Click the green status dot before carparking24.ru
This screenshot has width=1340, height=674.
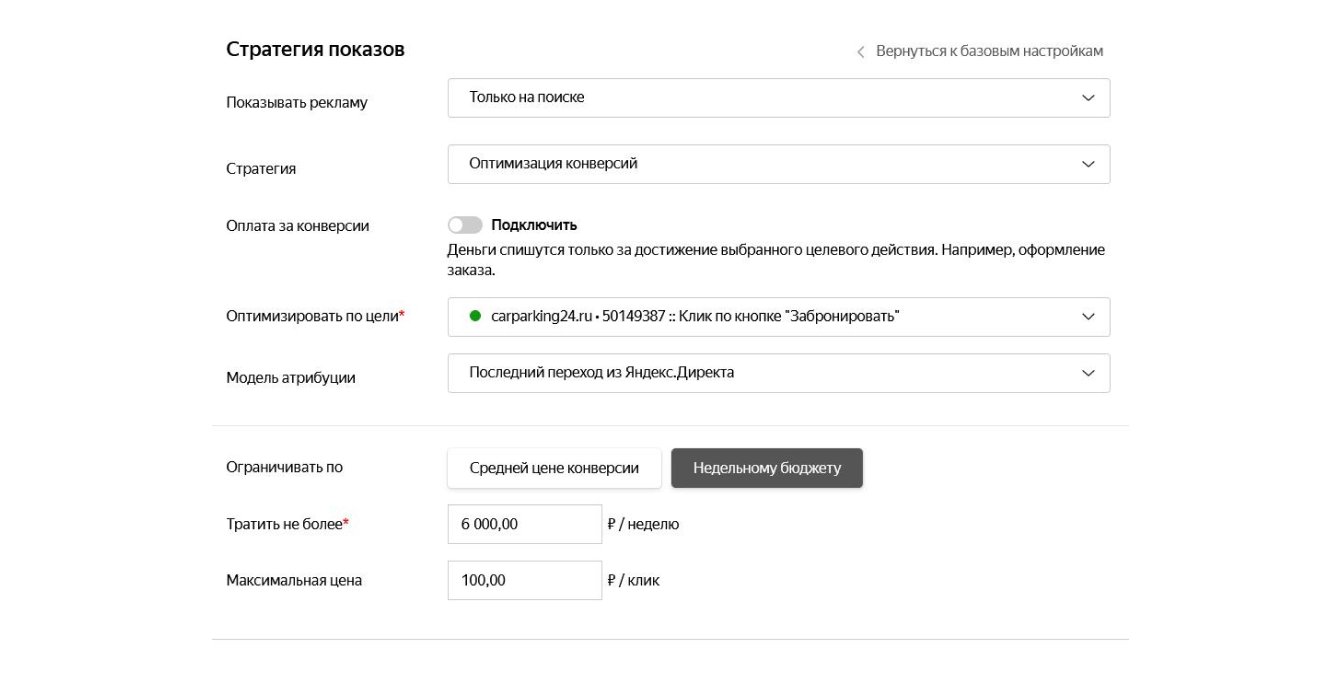(x=475, y=316)
